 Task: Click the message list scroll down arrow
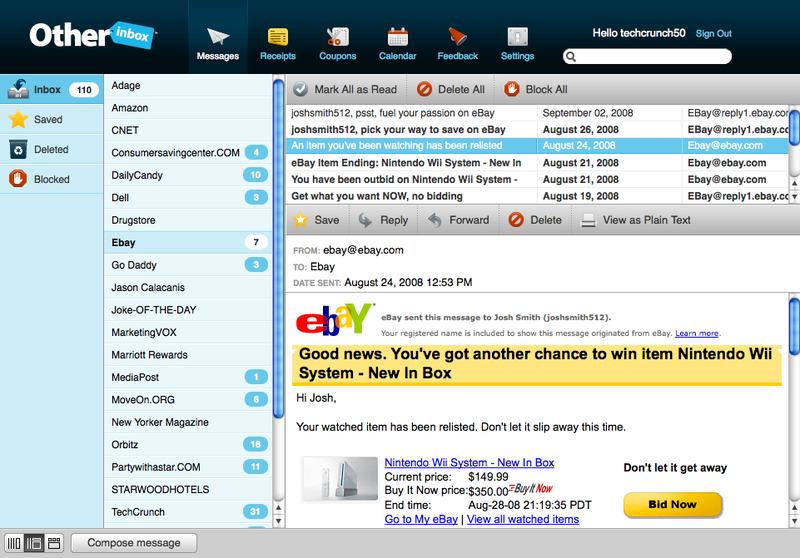(x=794, y=196)
